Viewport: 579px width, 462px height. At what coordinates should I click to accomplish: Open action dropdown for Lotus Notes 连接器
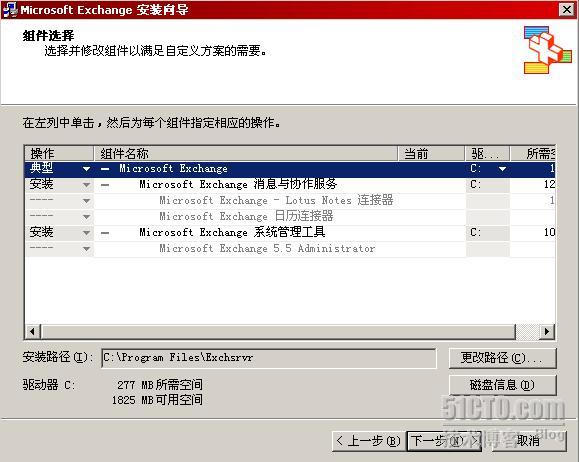click(86, 201)
